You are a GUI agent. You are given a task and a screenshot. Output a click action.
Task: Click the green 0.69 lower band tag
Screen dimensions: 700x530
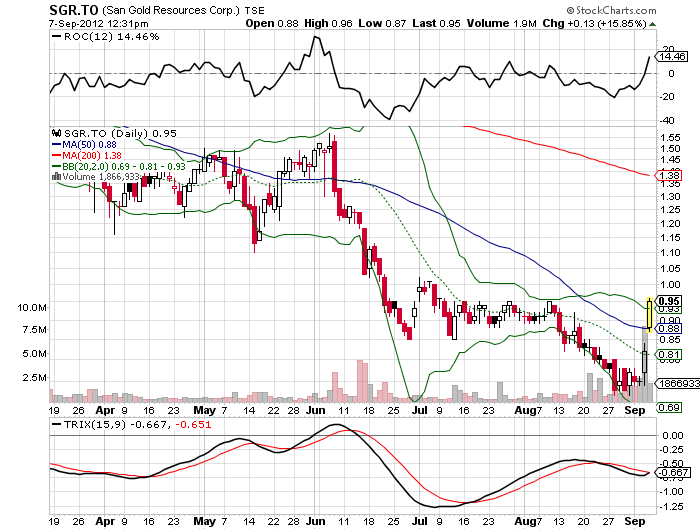tap(669, 407)
